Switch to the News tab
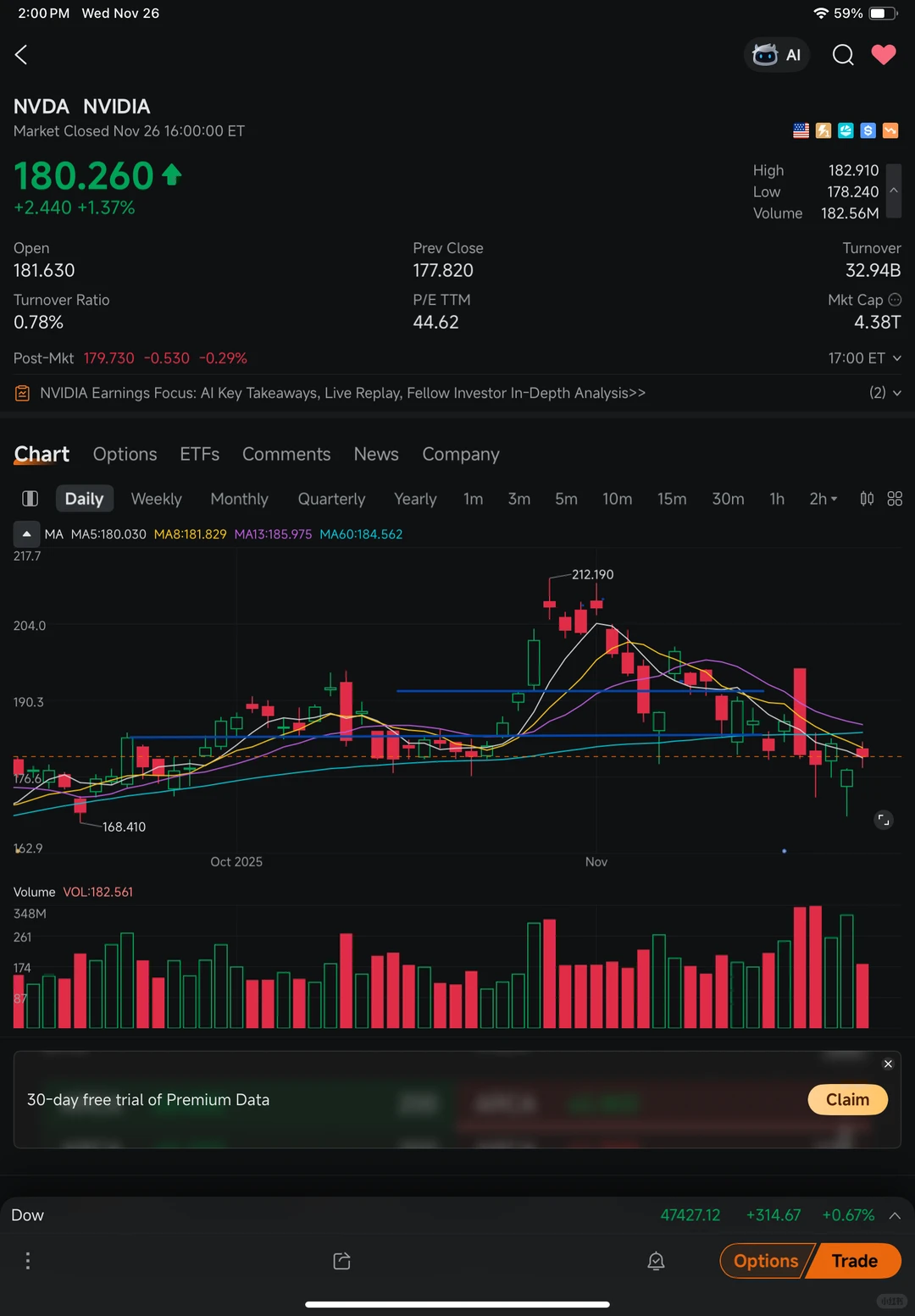 pyautogui.click(x=375, y=454)
